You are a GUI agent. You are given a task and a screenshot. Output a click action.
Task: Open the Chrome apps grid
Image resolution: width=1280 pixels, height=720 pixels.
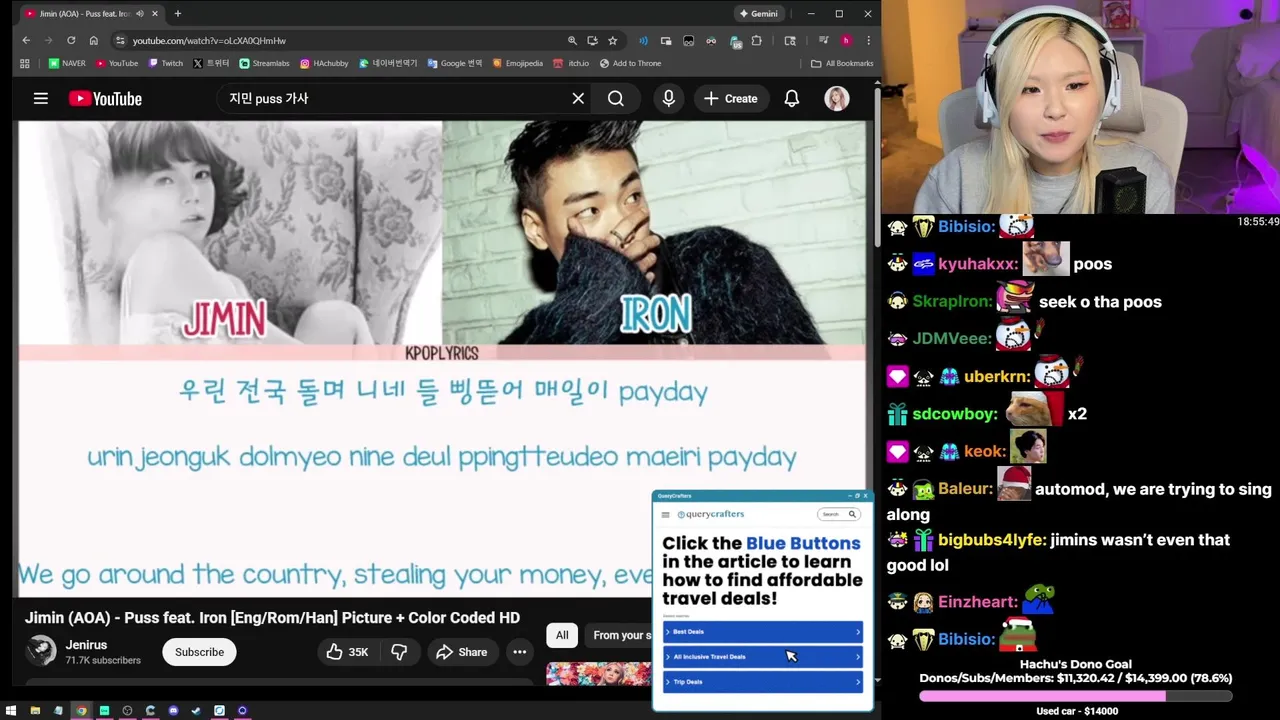point(24,63)
